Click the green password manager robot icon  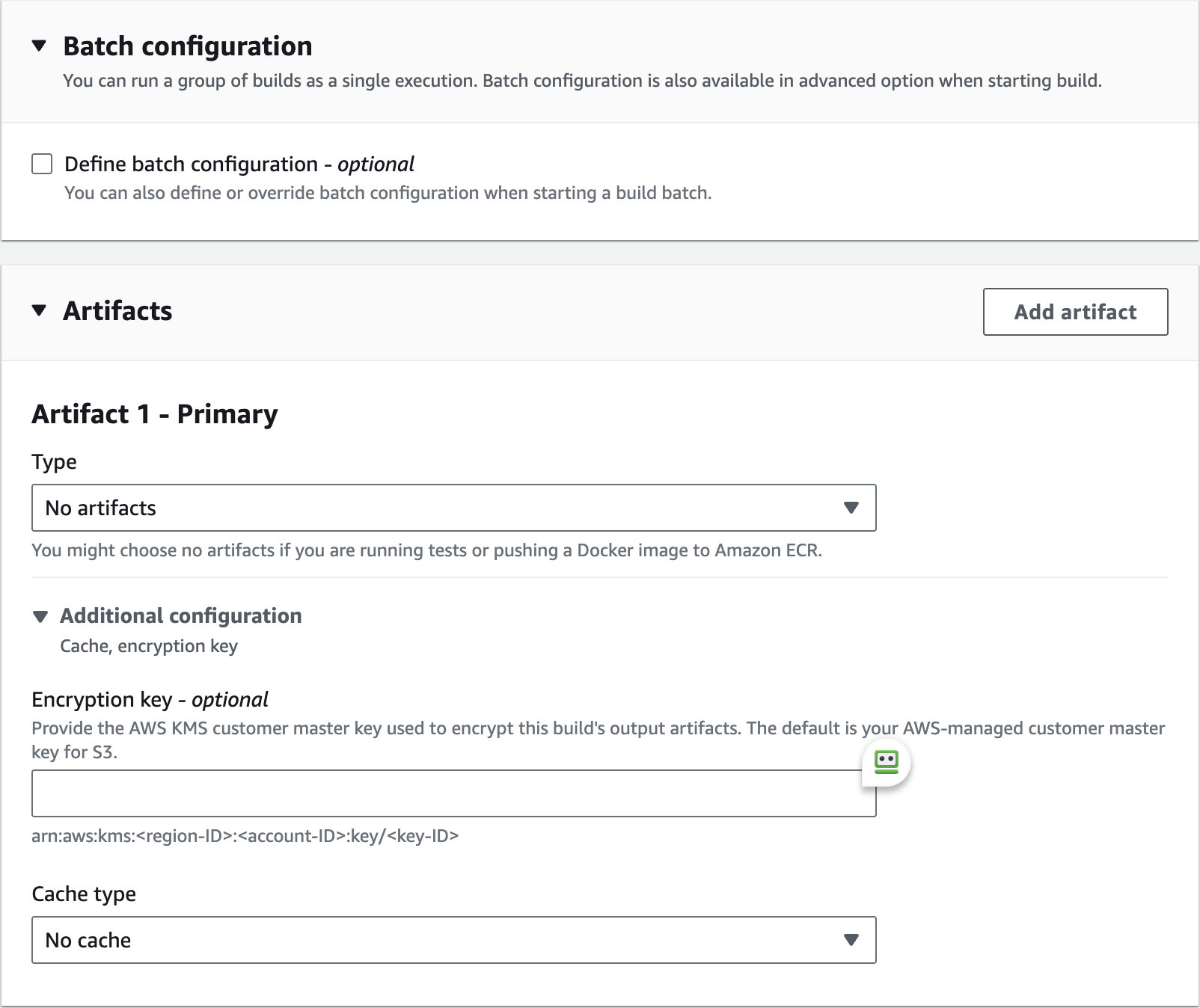(886, 762)
